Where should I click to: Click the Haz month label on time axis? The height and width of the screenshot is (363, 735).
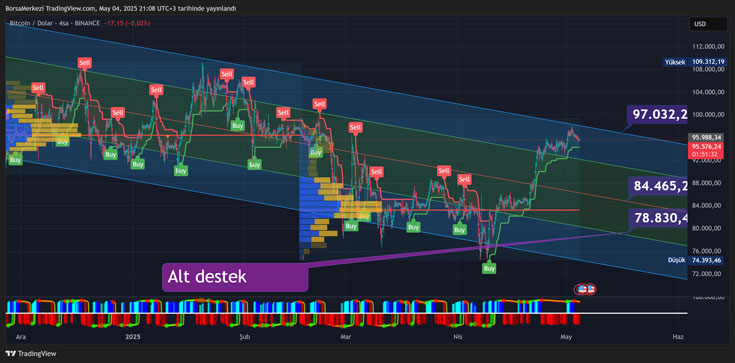677,337
